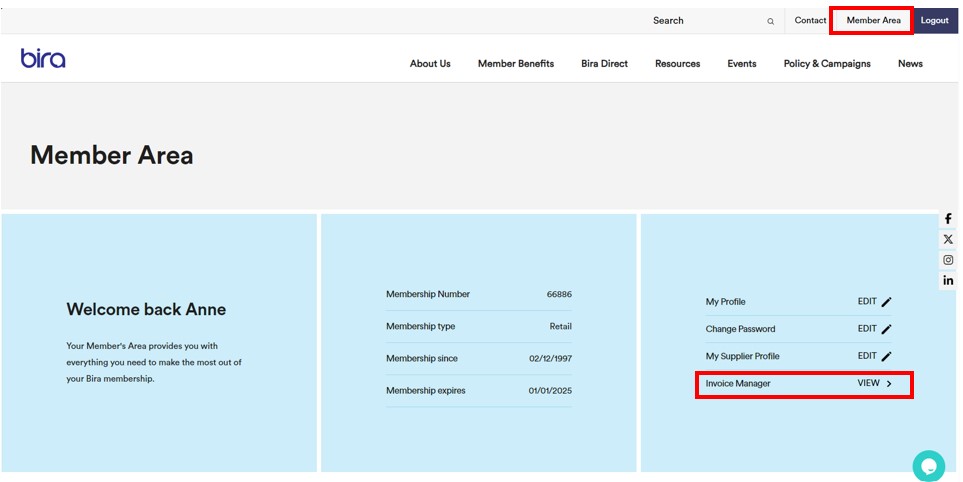Click the pencil icon beside My Profile
963x482 pixels.
(887, 302)
